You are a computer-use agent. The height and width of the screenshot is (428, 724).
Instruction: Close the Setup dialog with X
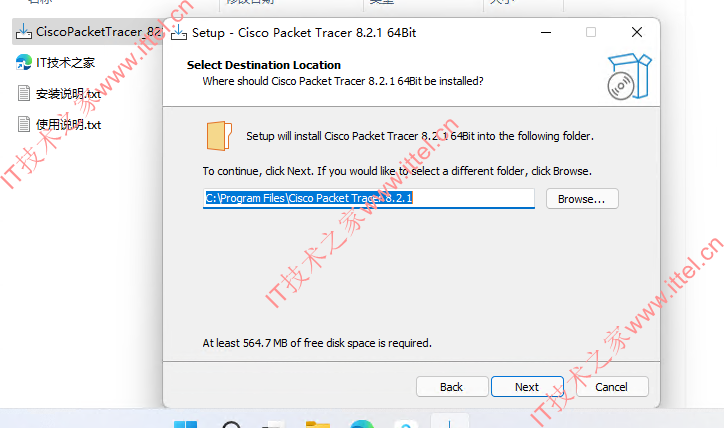(637, 32)
